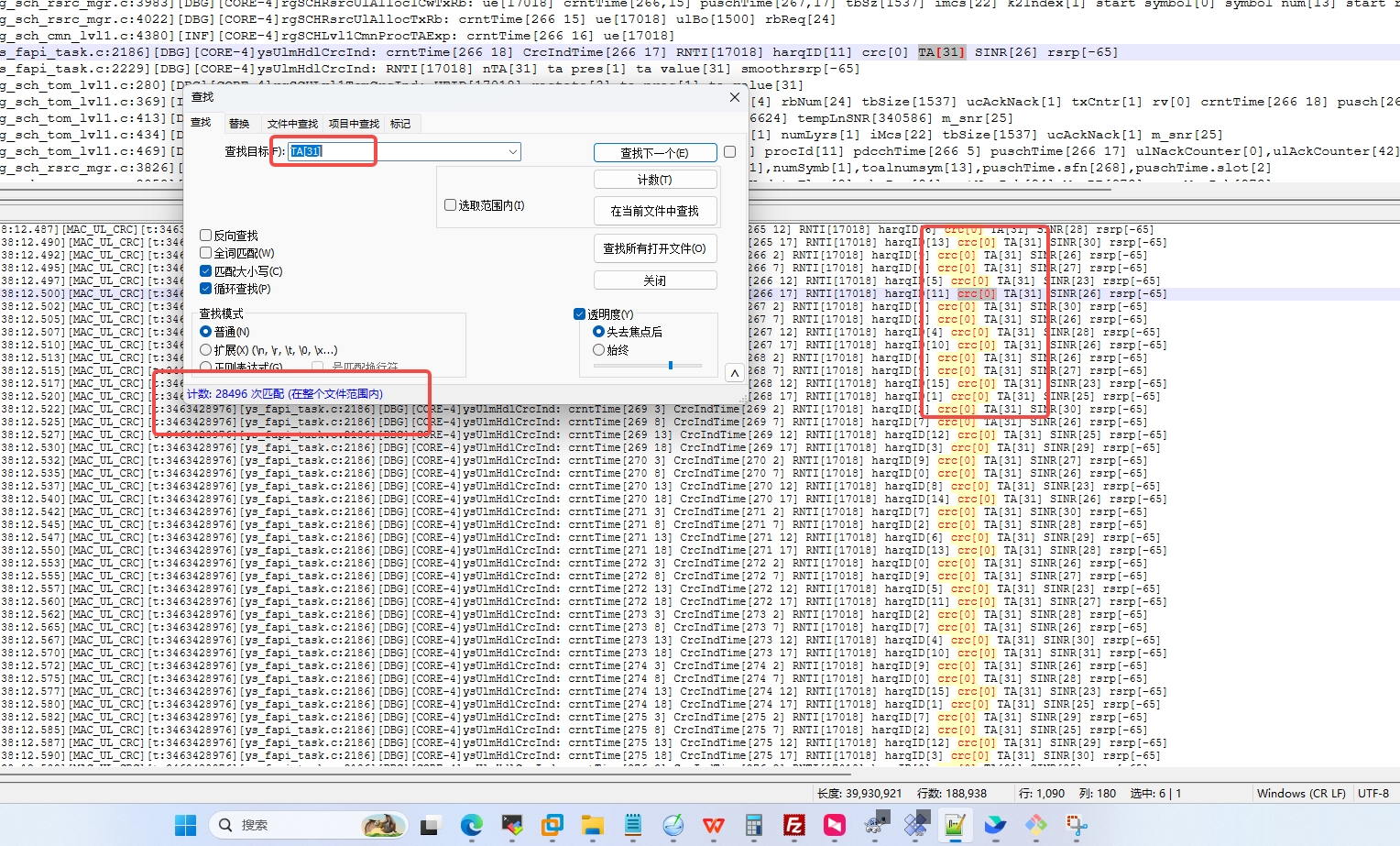The height and width of the screenshot is (846, 1400).
Task: Select the 扩展 search mode radio button
Action: 206,350
